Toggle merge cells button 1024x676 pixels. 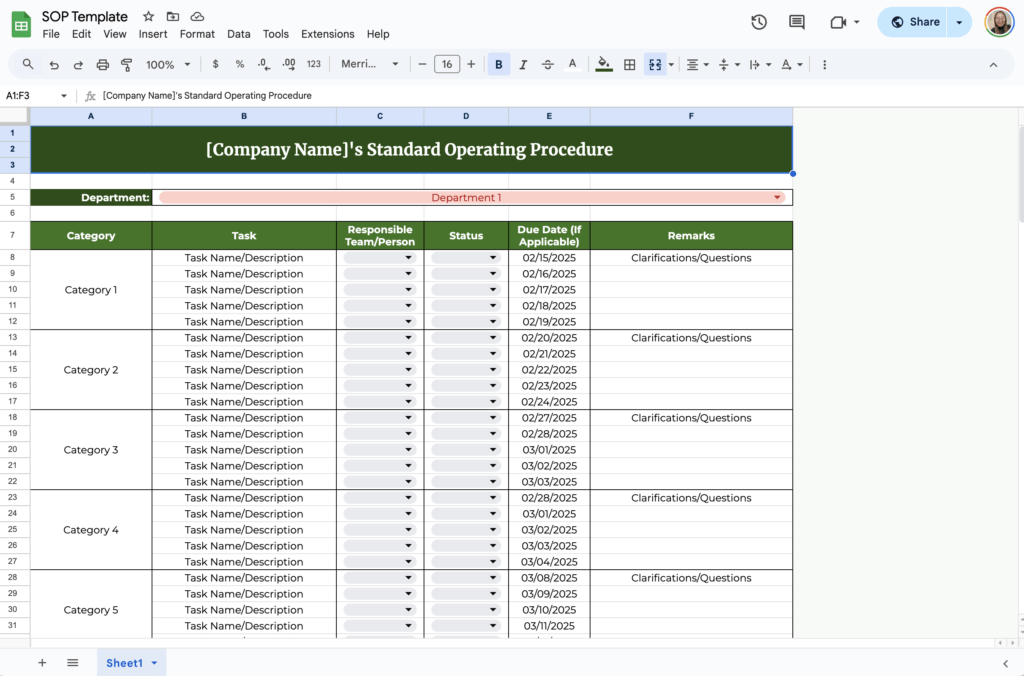coord(654,64)
